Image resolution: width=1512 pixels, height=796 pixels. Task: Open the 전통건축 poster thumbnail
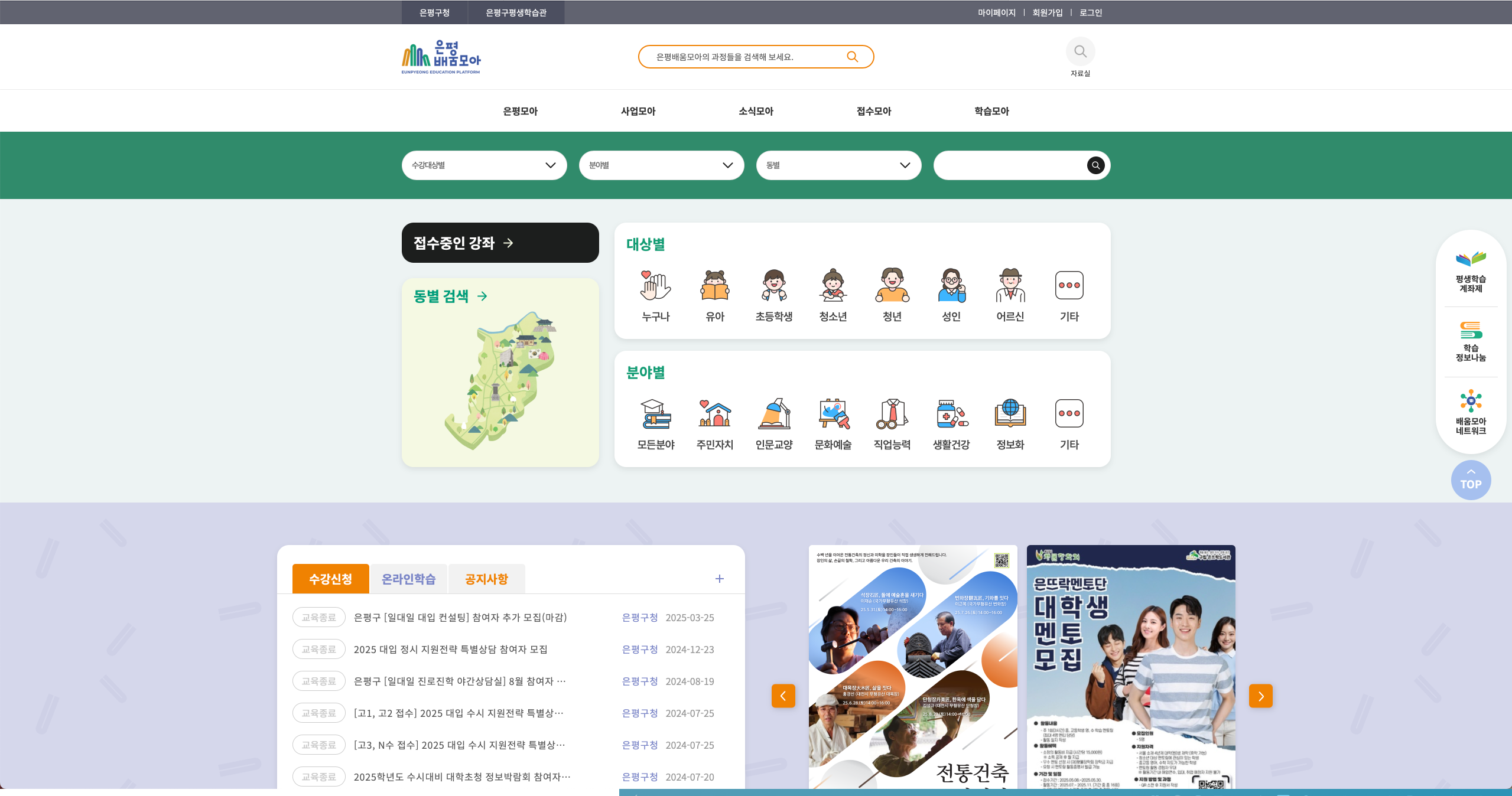(913, 667)
